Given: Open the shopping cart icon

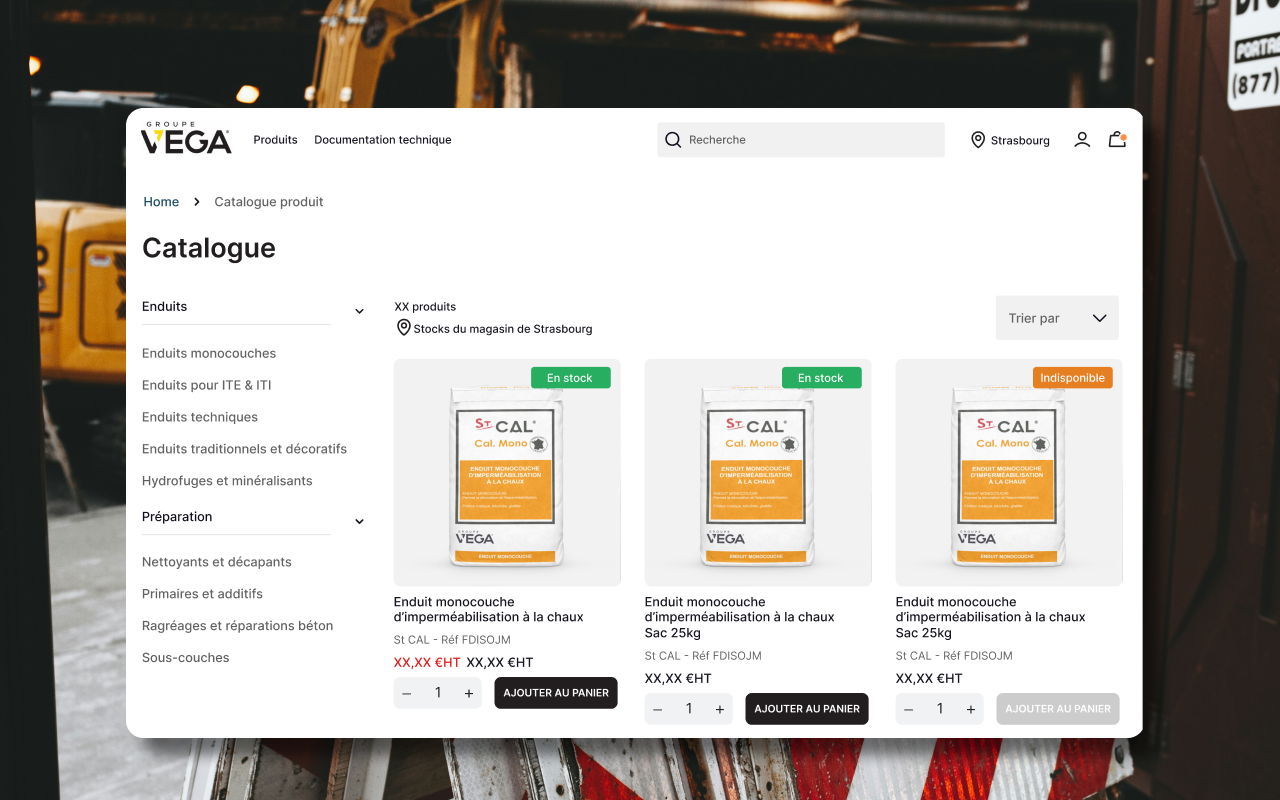Looking at the screenshot, I should [x=1116, y=140].
